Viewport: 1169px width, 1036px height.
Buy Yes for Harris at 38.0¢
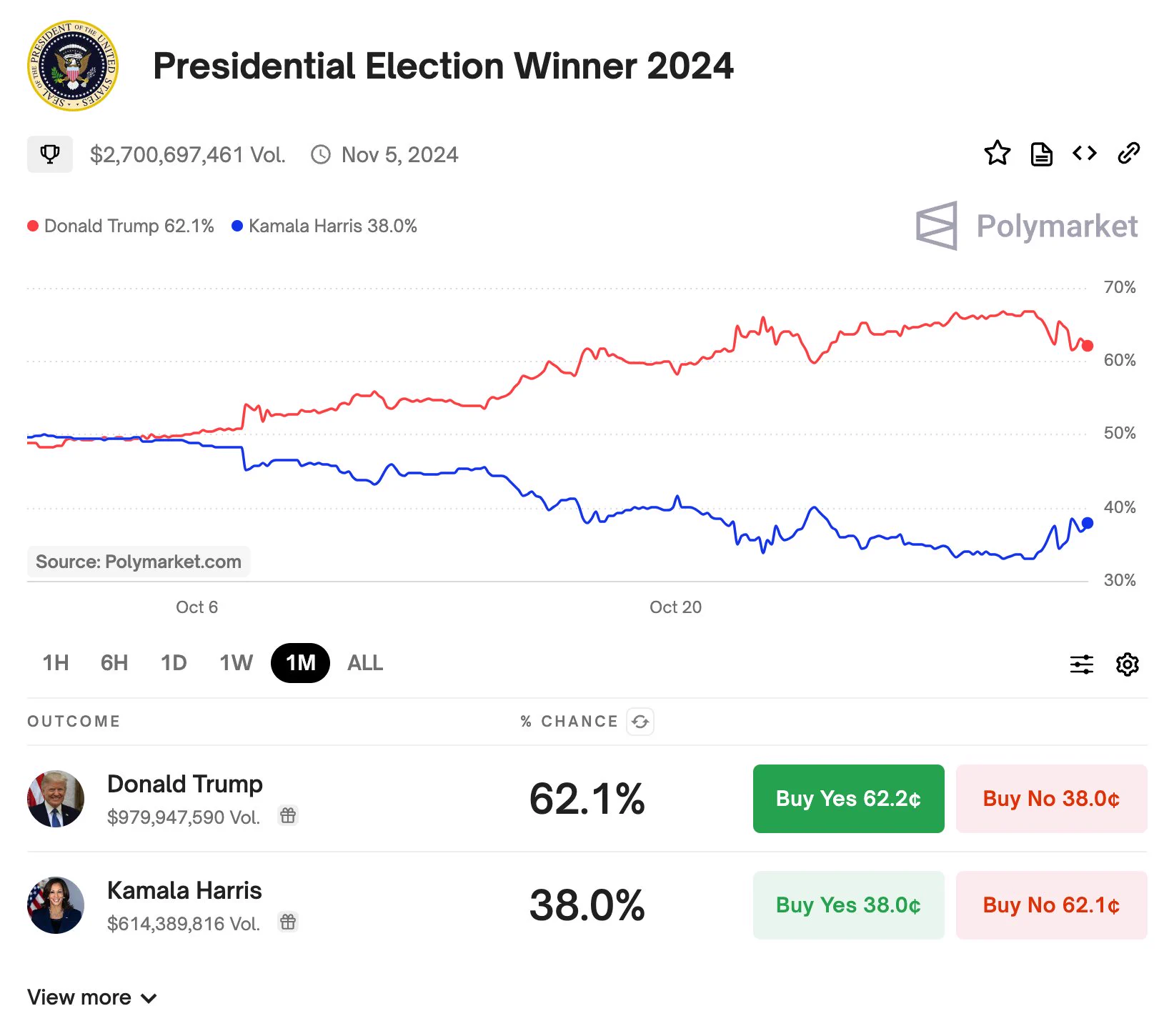pos(848,905)
